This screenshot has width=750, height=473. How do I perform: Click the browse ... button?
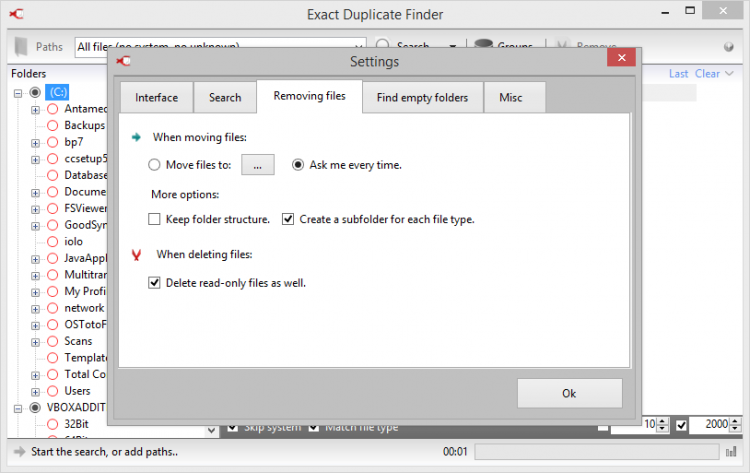[x=257, y=165]
